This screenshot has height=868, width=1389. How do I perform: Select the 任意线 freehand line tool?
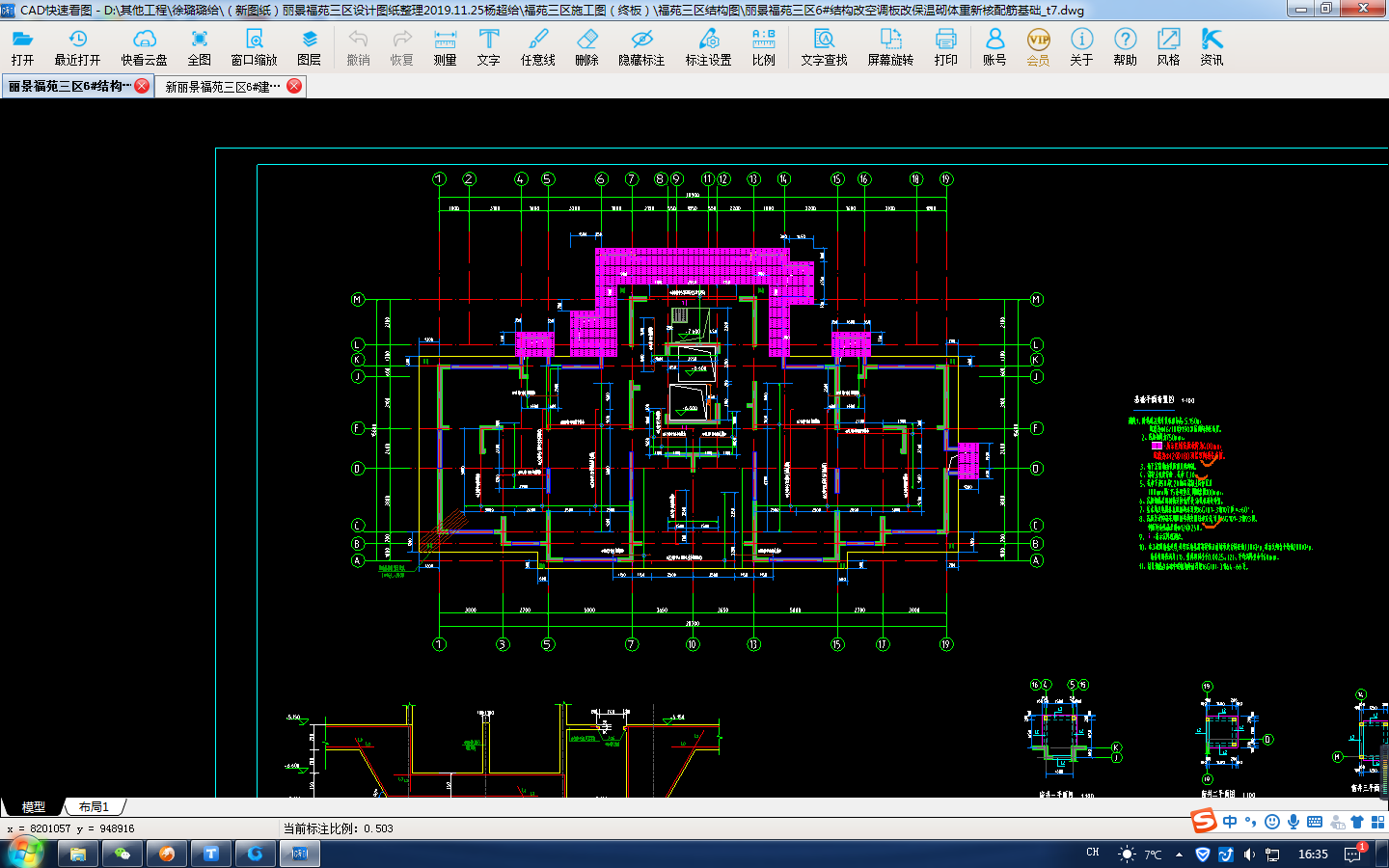[537, 46]
